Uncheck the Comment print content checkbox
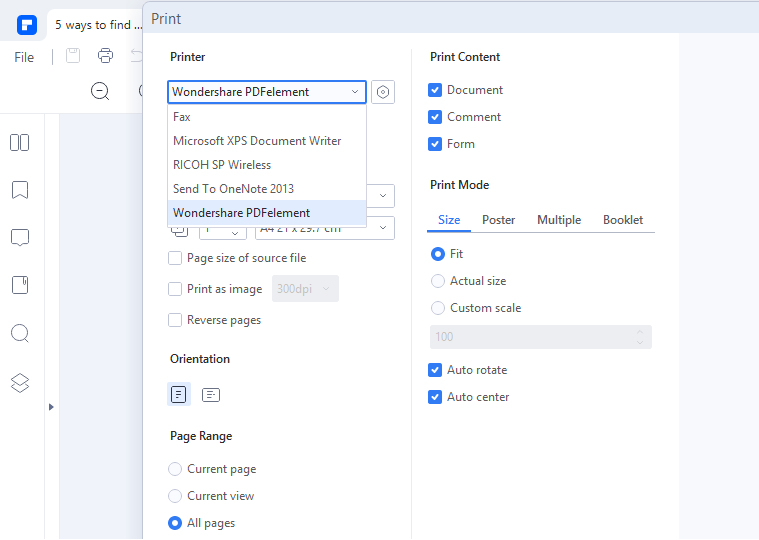Image resolution: width=759 pixels, height=540 pixels. point(435,117)
